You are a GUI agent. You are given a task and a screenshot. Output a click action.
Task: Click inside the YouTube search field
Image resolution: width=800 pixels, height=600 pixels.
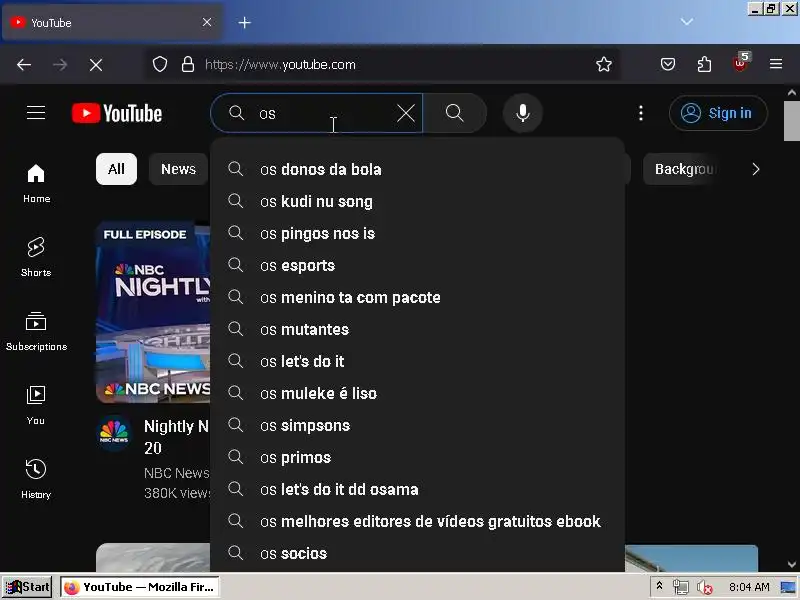point(316,113)
